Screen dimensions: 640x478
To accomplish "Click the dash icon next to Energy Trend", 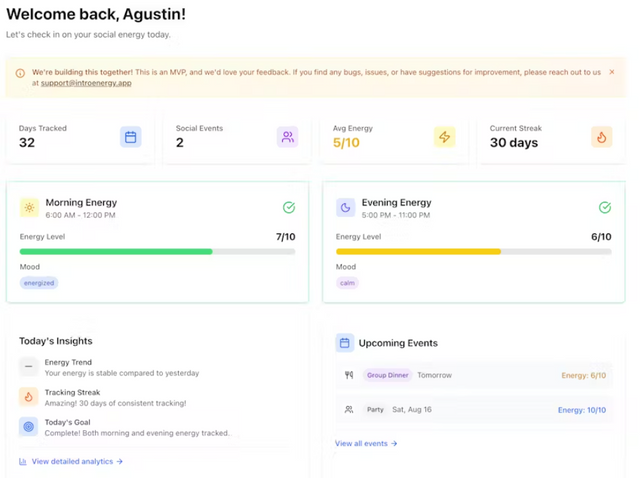I will coord(29,367).
